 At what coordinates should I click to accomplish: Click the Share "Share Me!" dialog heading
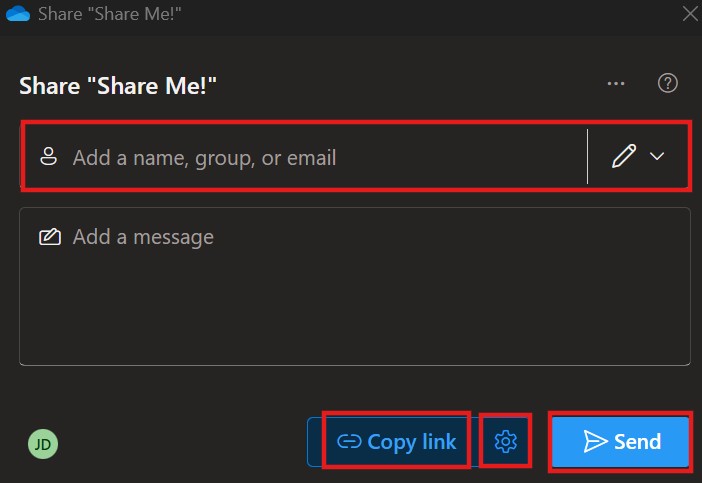click(x=118, y=86)
